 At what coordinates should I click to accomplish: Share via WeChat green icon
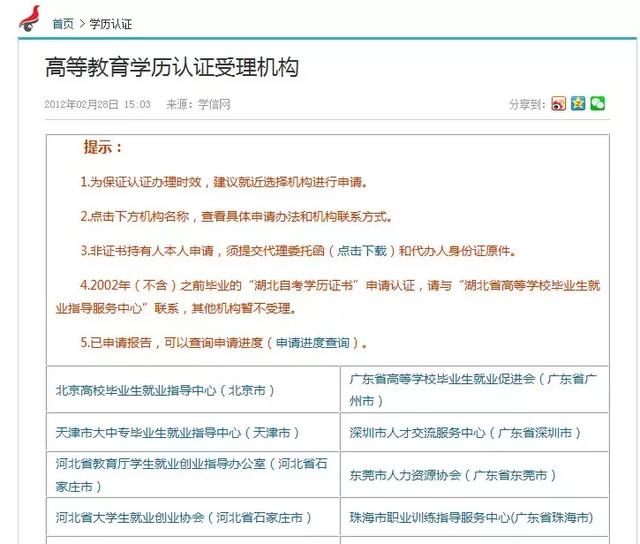coord(598,103)
